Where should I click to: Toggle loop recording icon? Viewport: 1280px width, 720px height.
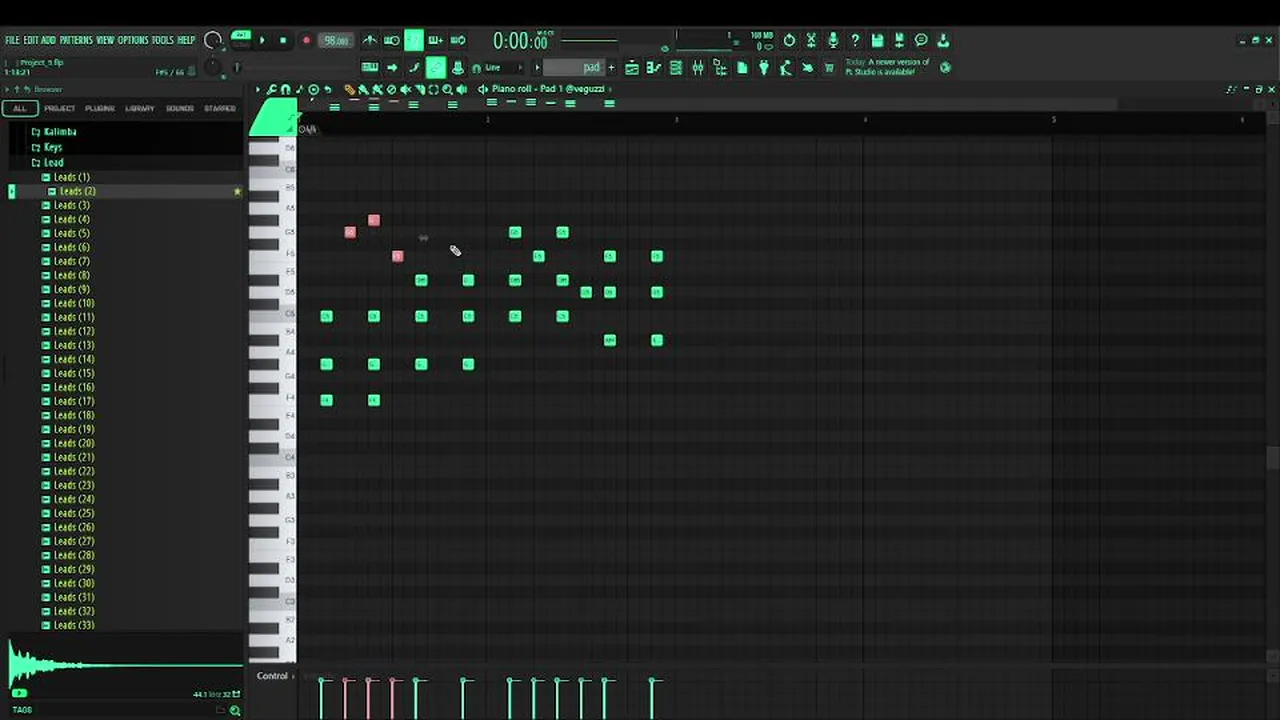pyautogui.click(x=458, y=40)
